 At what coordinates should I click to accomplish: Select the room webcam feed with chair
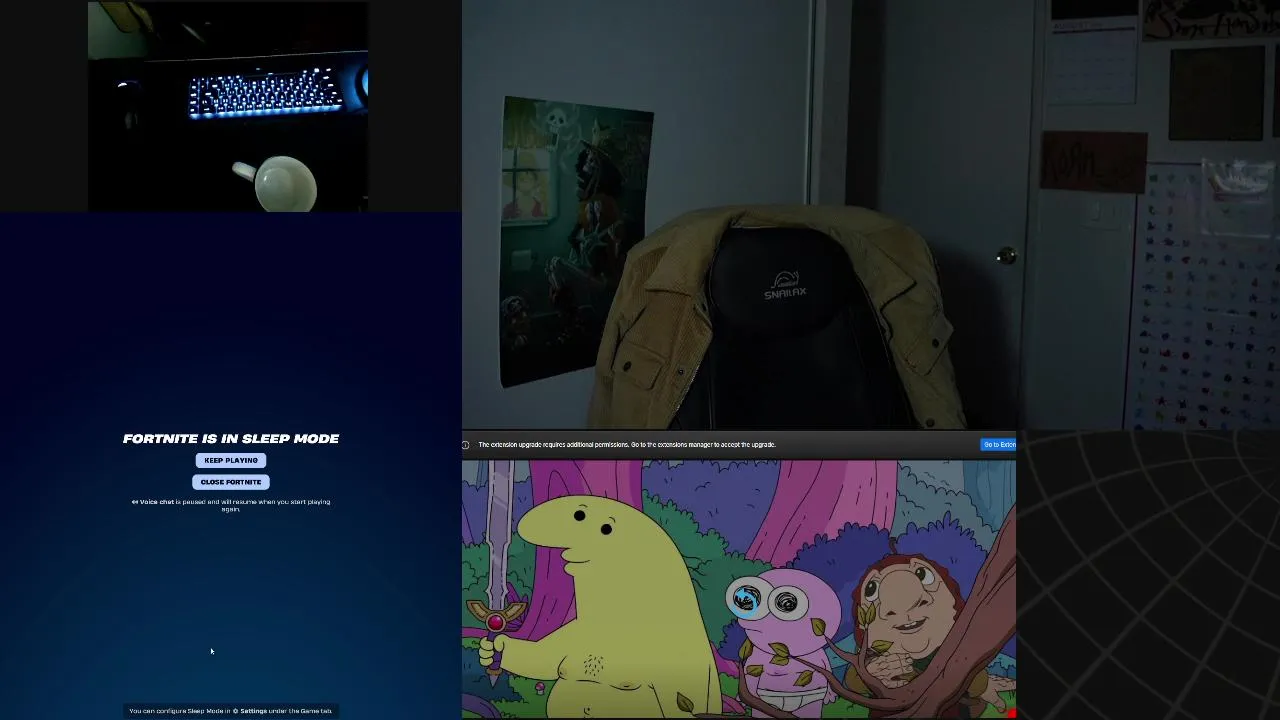[871, 215]
